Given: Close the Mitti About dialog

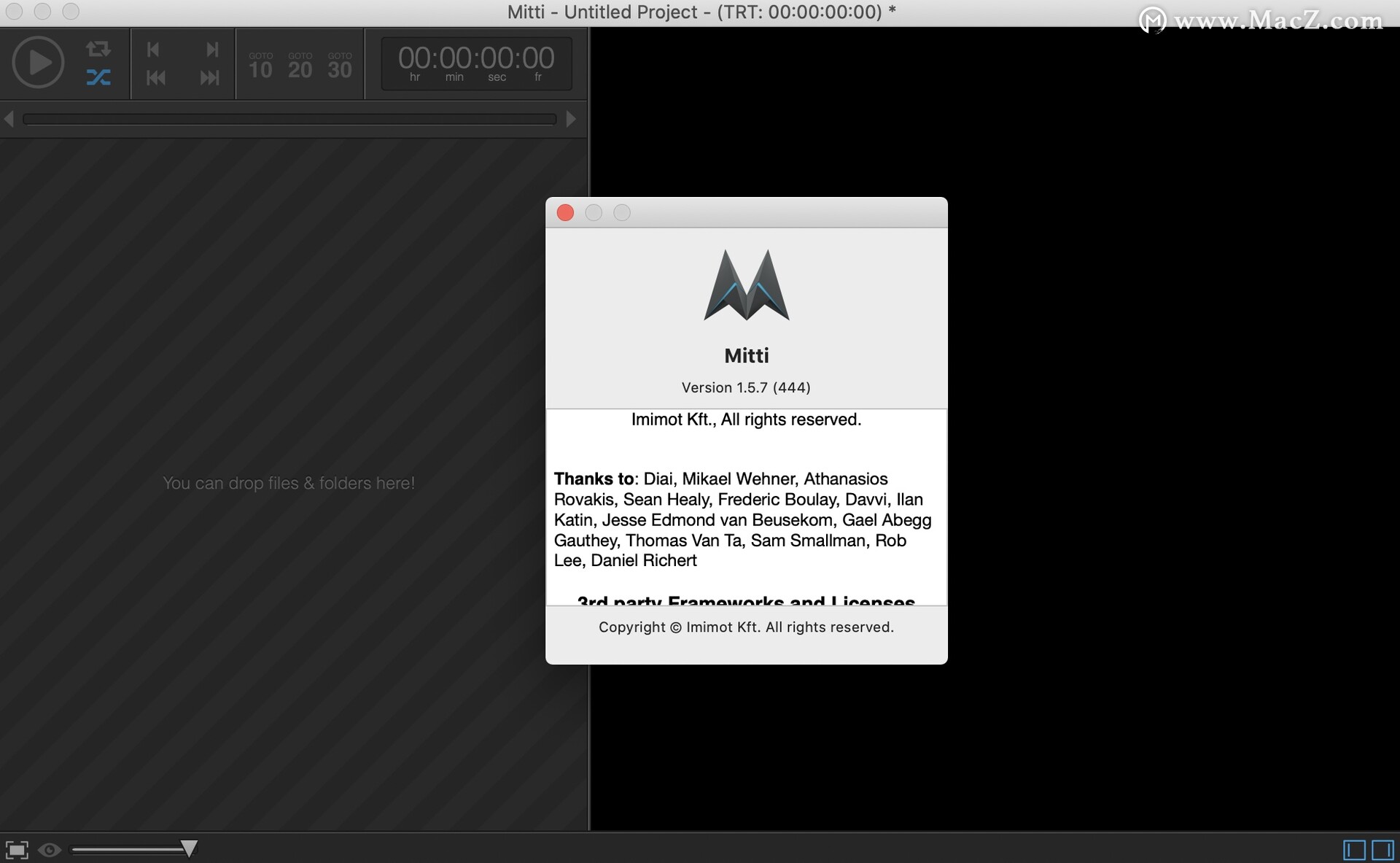Looking at the screenshot, I should (565, 212).
